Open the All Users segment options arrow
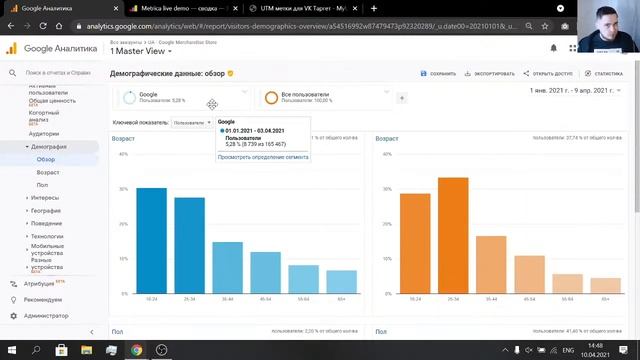This screenshot has width=640, height=360. point(386,92)
